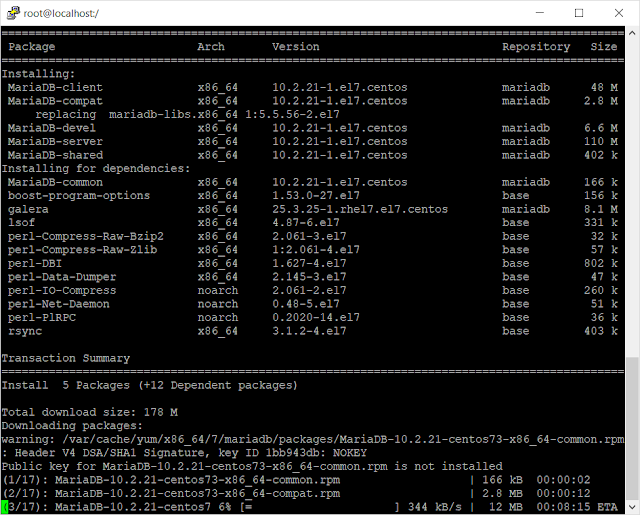The image size is (640, 515).
Task: Click the 'Downloading packages:' line
Action: 72,426
